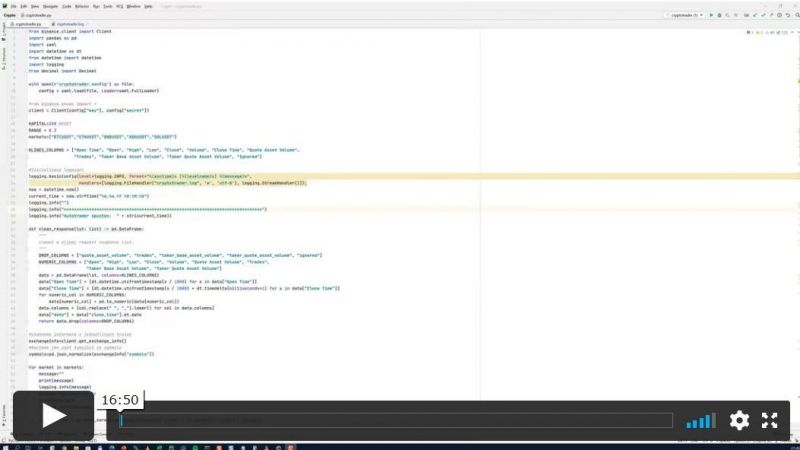Click the KLINES_COLUMNS definition line
800x450 pixels.
[x=164, y=150]
